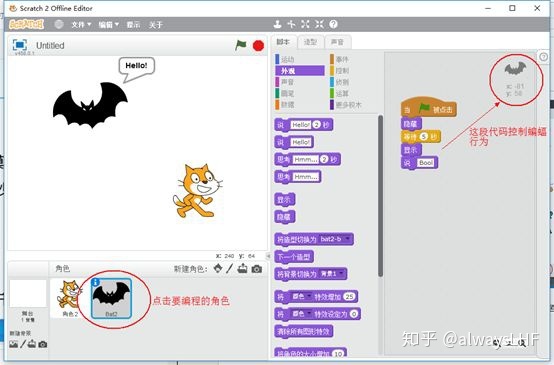Open the 提示 menu item
Image resolution: width=554 pixels, height=365 pixels.
click(134, 25)
